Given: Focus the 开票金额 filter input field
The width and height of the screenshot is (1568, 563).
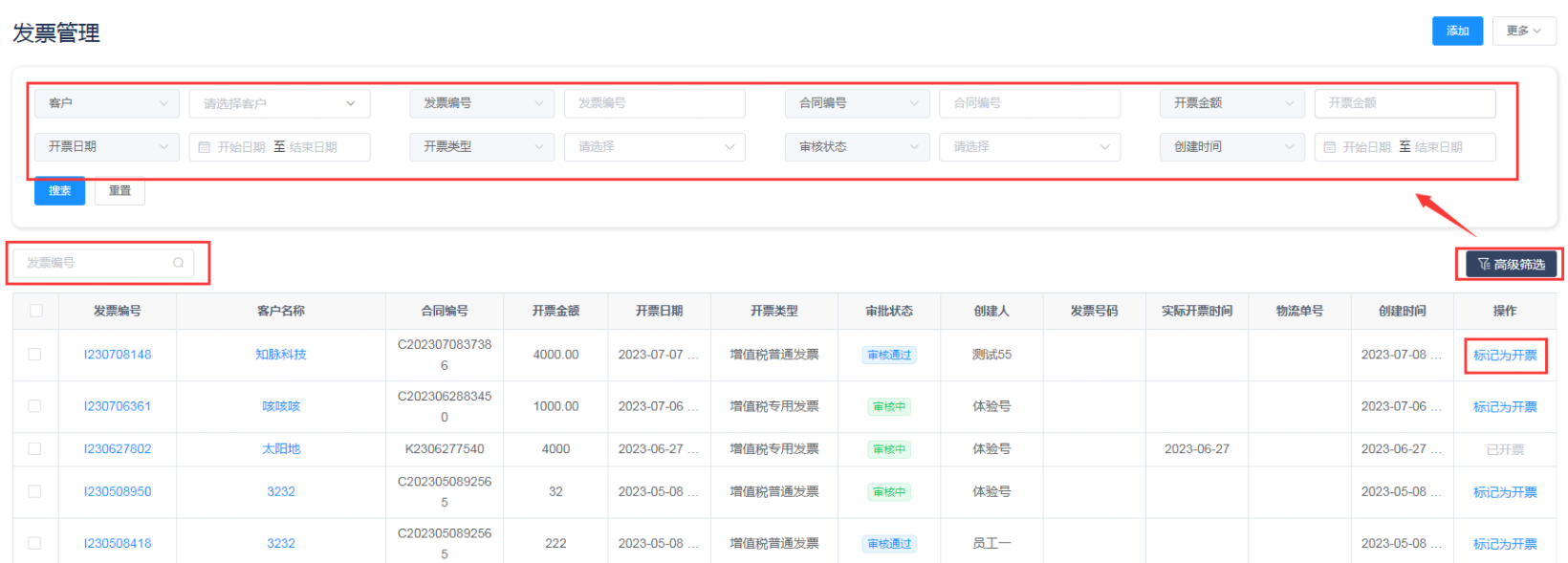Looking at the screenshot, I should (x=1405, y=103).
